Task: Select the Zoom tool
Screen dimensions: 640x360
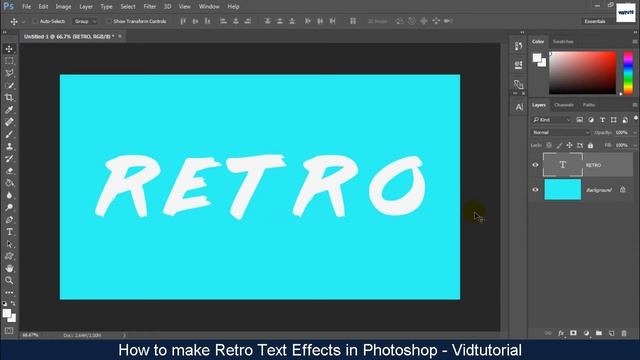Action: coord(9,280)
